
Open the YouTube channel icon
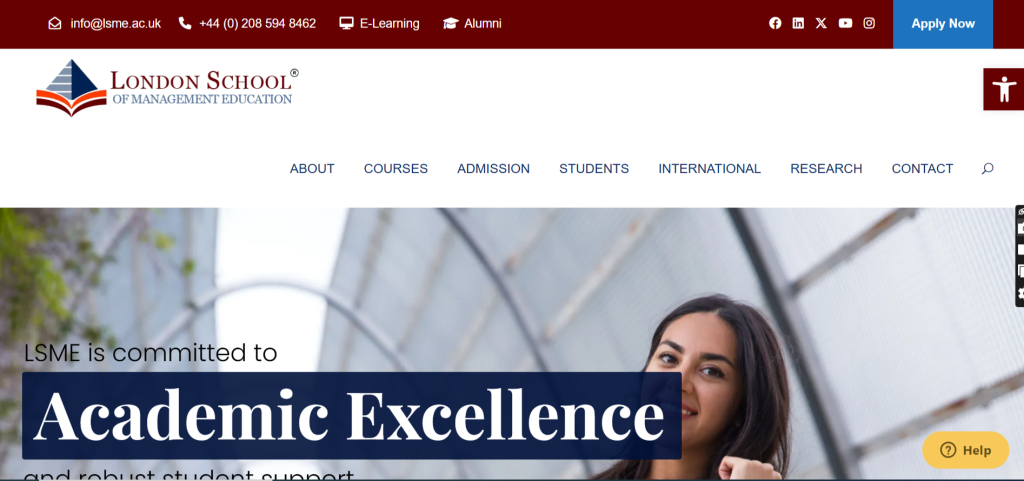point(845,23)
